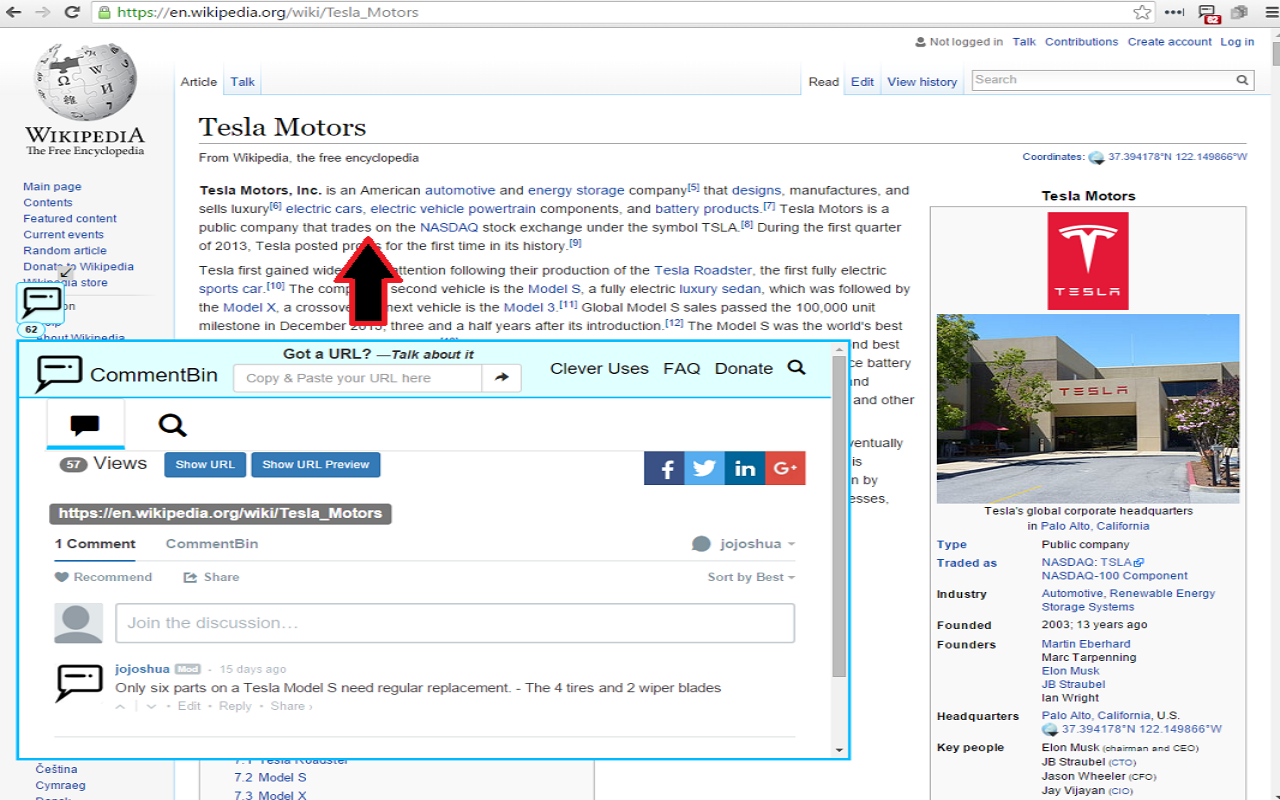Click Reply under jojoshua's comment

(235, 706)
